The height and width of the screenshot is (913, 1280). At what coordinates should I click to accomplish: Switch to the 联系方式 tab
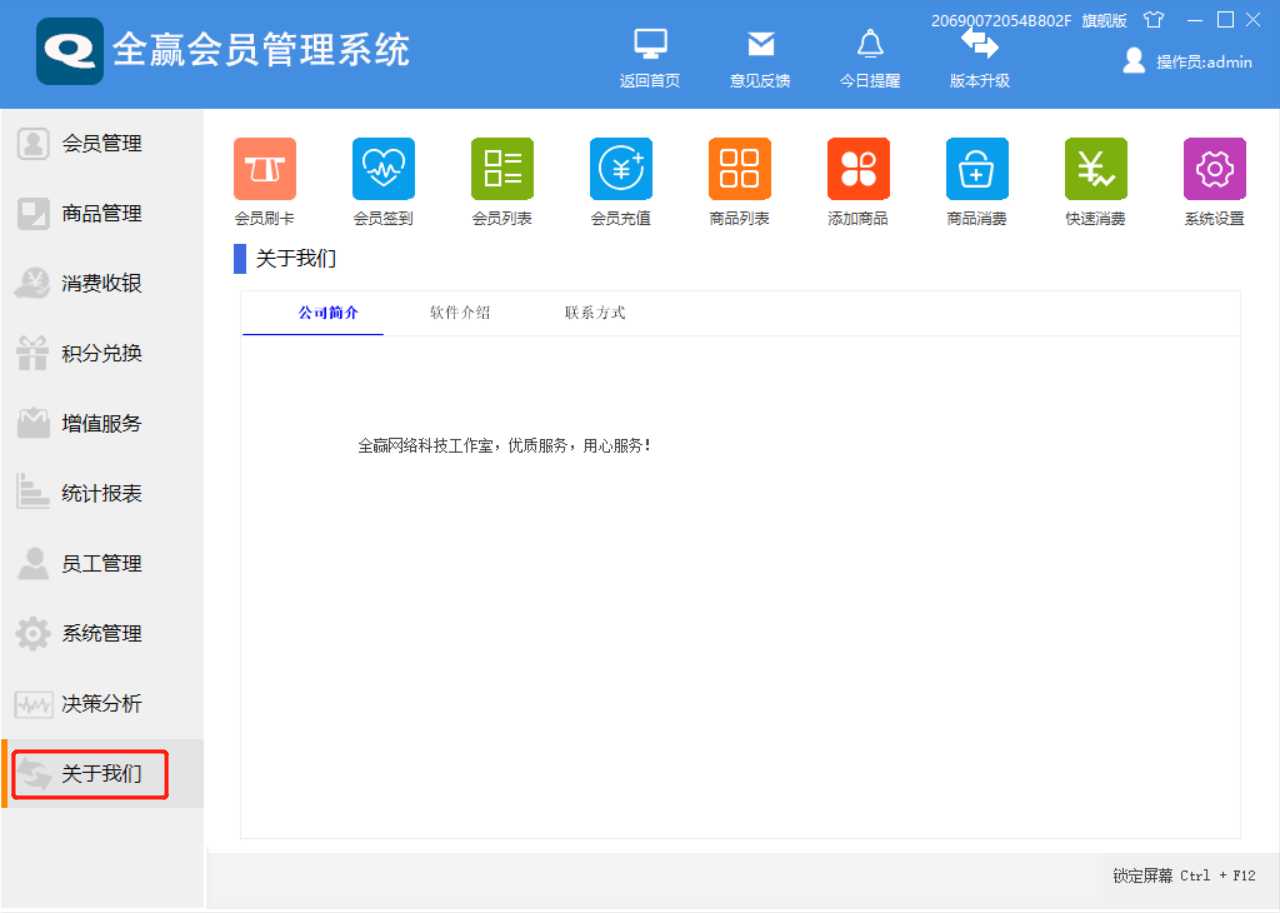click(x=594, y=312)
